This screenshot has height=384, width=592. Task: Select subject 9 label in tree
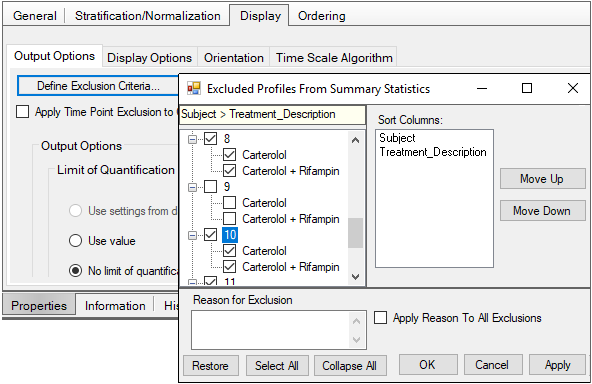(x=227, y=187)
